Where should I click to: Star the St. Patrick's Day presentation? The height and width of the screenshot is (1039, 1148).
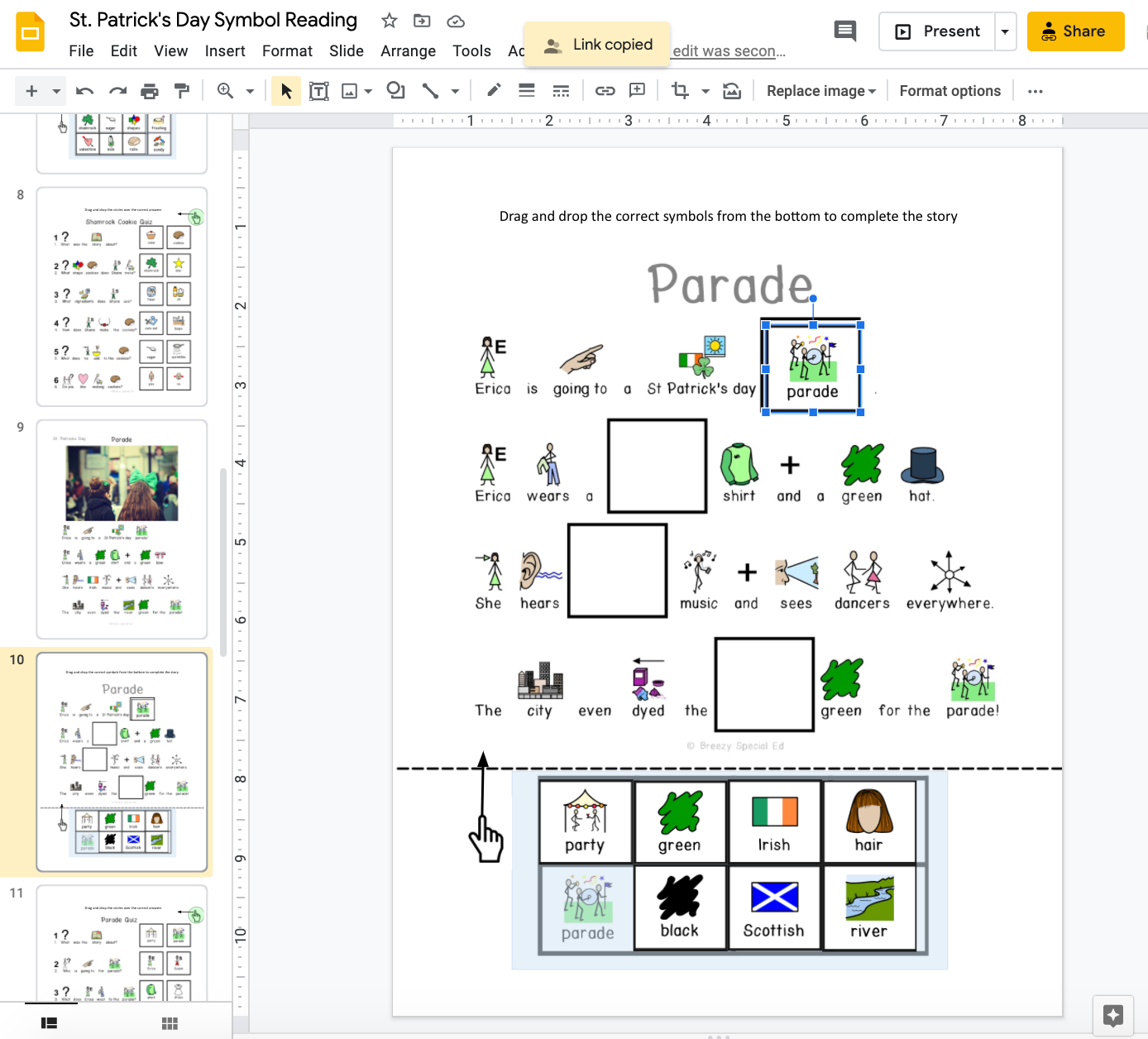[389, 21]
